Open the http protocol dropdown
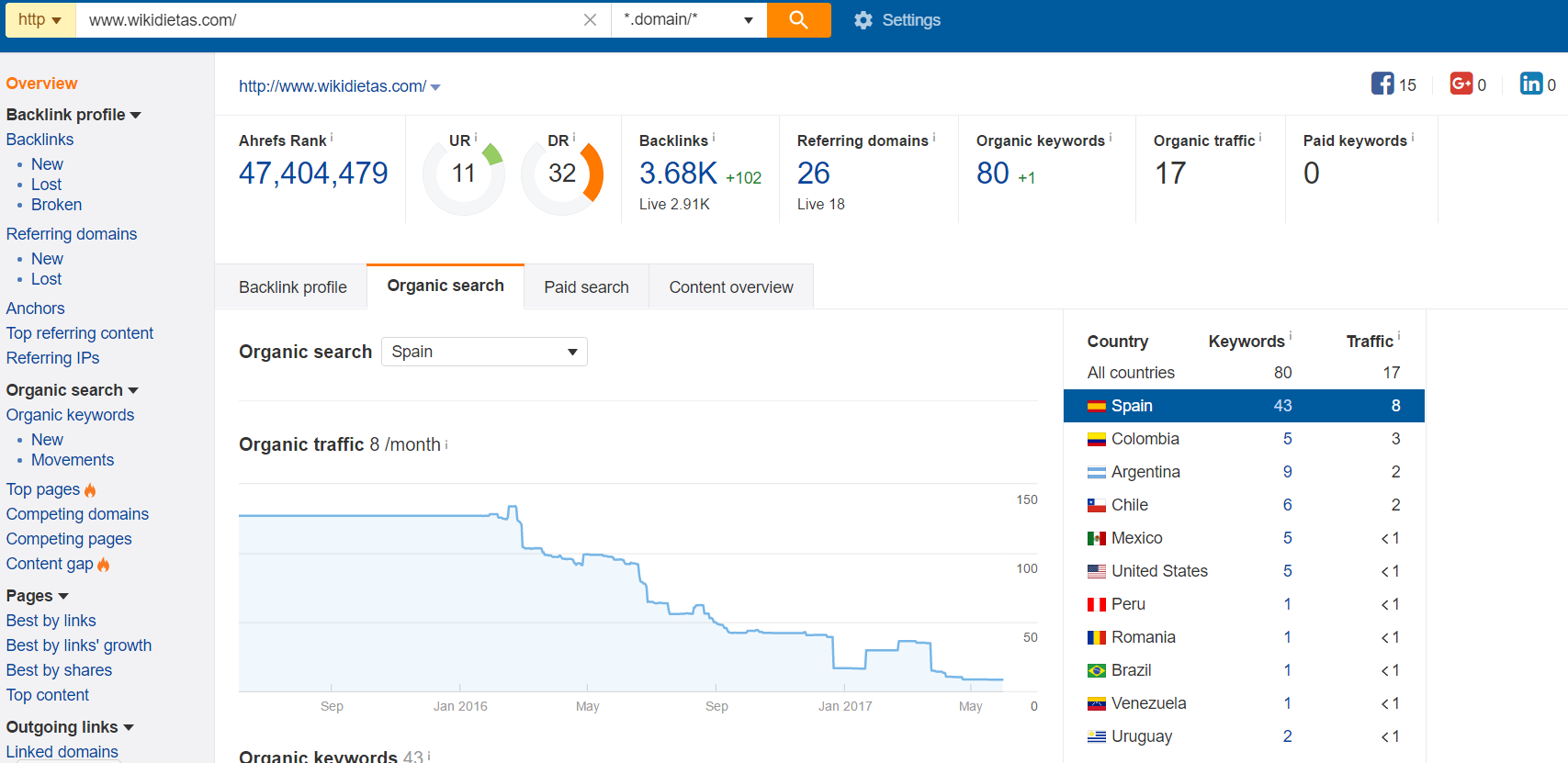 pyautogui.click(x=40, y=20)
